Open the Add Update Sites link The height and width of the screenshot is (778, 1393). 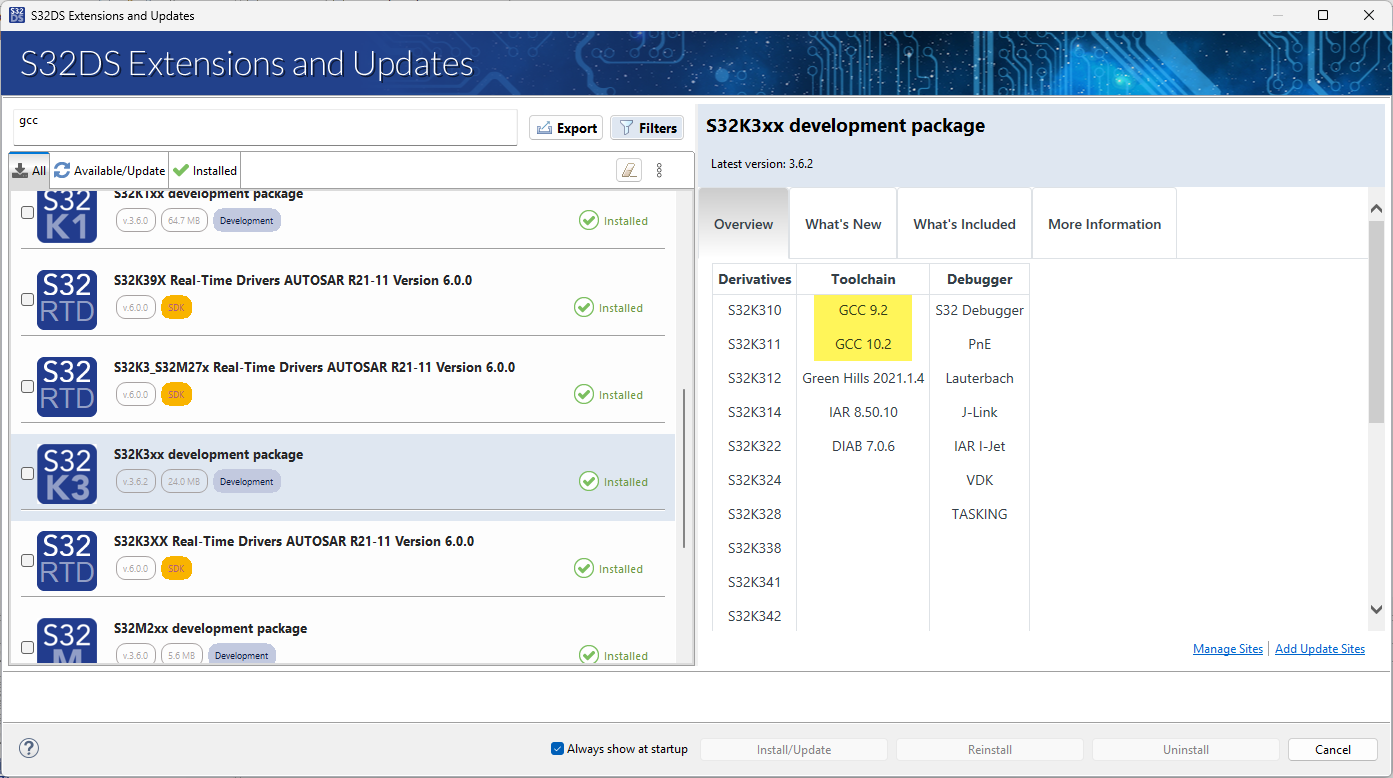click(1320, 649)
